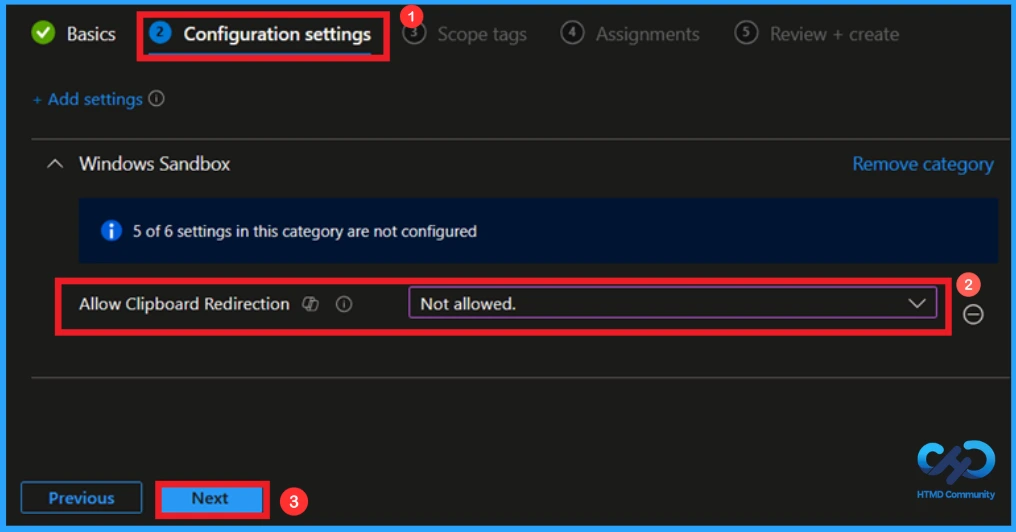Click step number 4 circle icon
Viewport: 1016px width, 532px height.
point(572,32)
